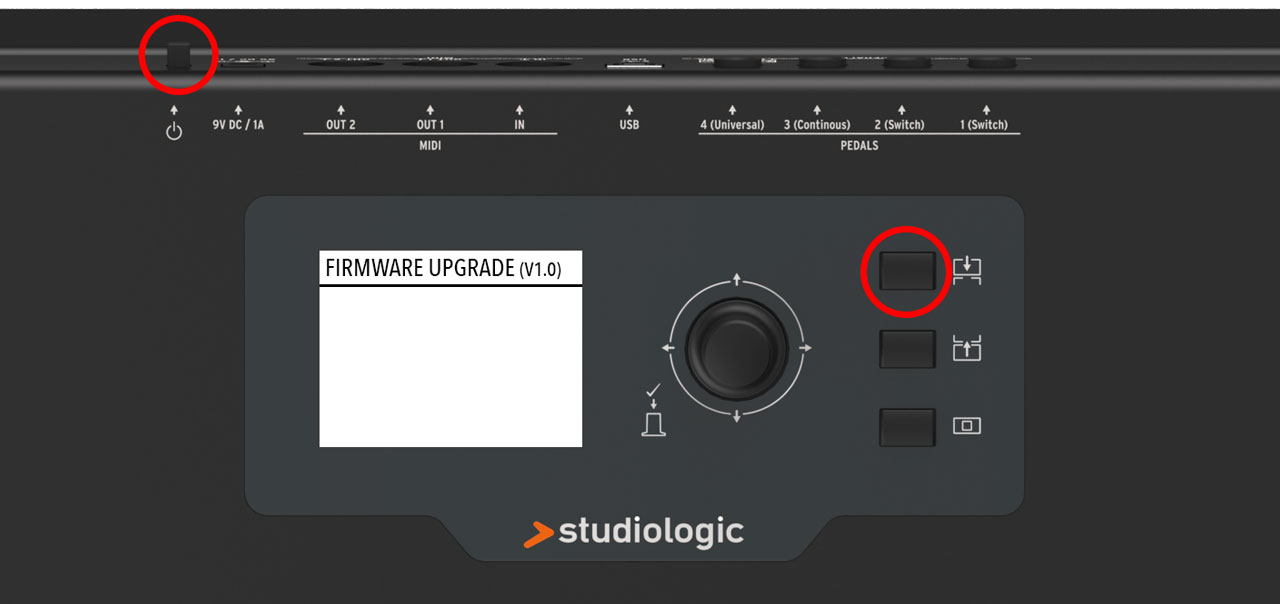Image resolution: width=1280 pixels, height=604 pixels.
Task: Click the left arrow of the joystick ring
Action: 667,348
